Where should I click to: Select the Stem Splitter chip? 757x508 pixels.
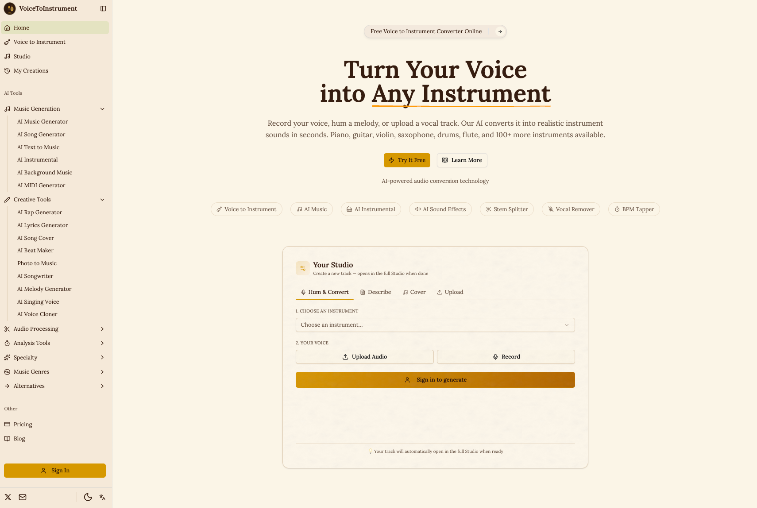coord(506,209)
